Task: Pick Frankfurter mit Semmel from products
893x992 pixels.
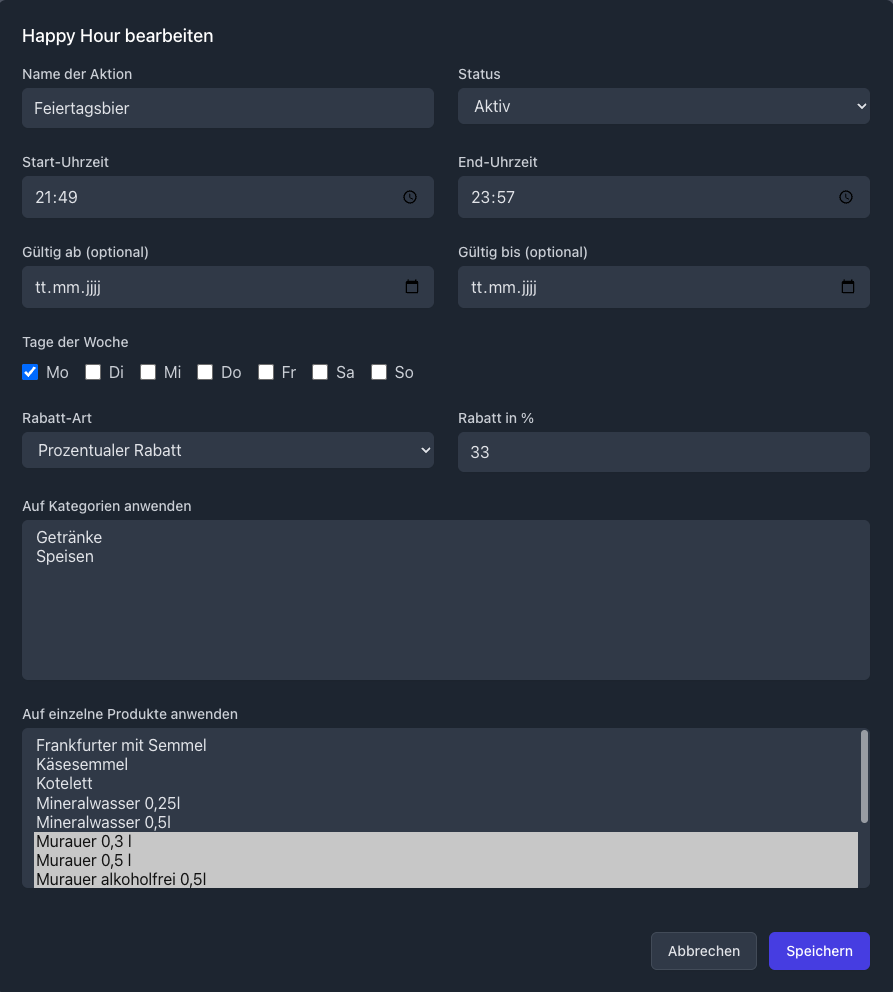Action: pos(121,745)
